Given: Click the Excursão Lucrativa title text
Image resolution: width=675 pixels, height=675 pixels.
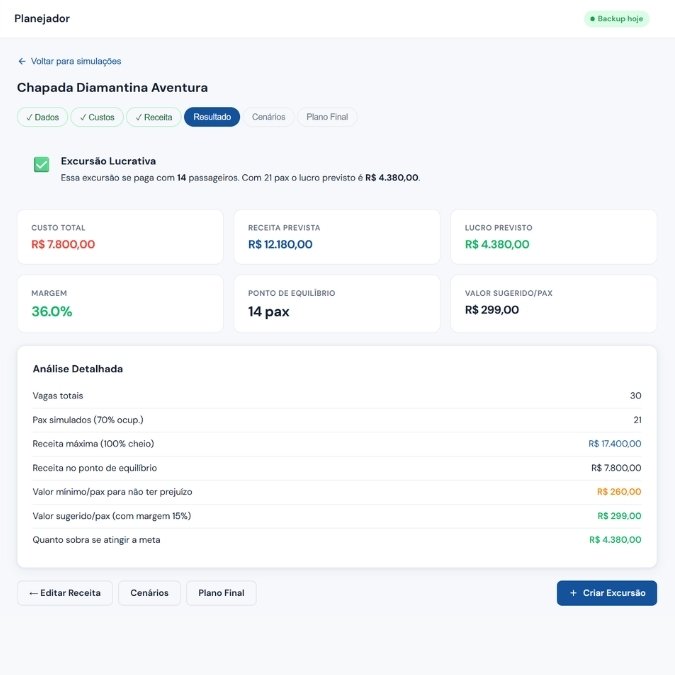Looking at the screenshot, I should click(108, 161).
